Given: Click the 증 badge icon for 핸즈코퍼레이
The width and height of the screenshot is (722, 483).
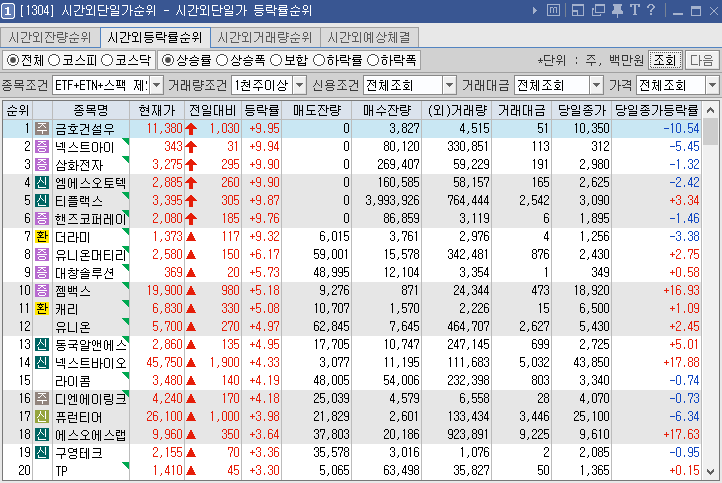Looking at the screenshot, I should click(x=42, y=218).
